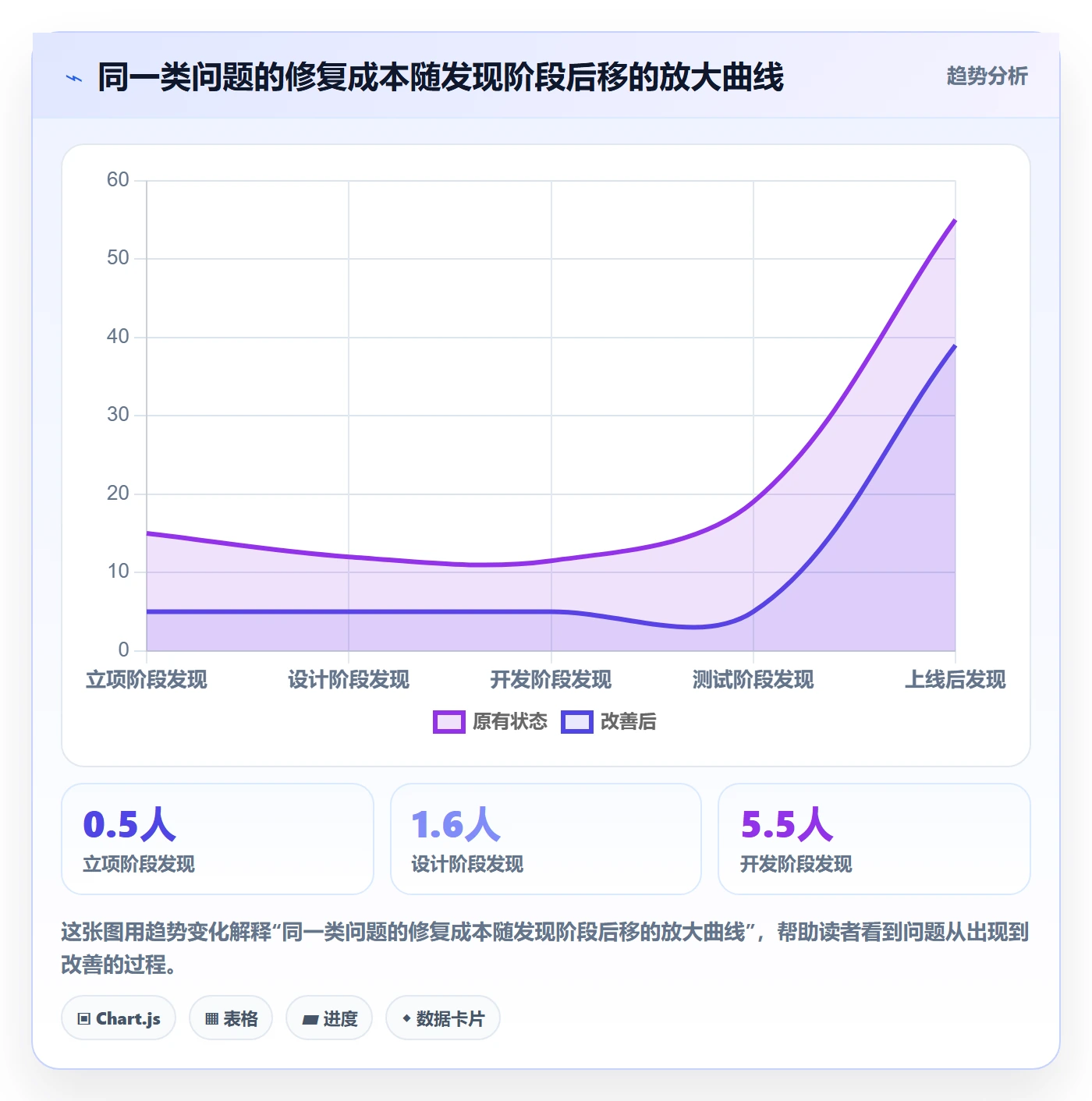Screen dimensions: 1092x1101
Task: Select the 表格 tag chip
Action: click(231, 1018)
